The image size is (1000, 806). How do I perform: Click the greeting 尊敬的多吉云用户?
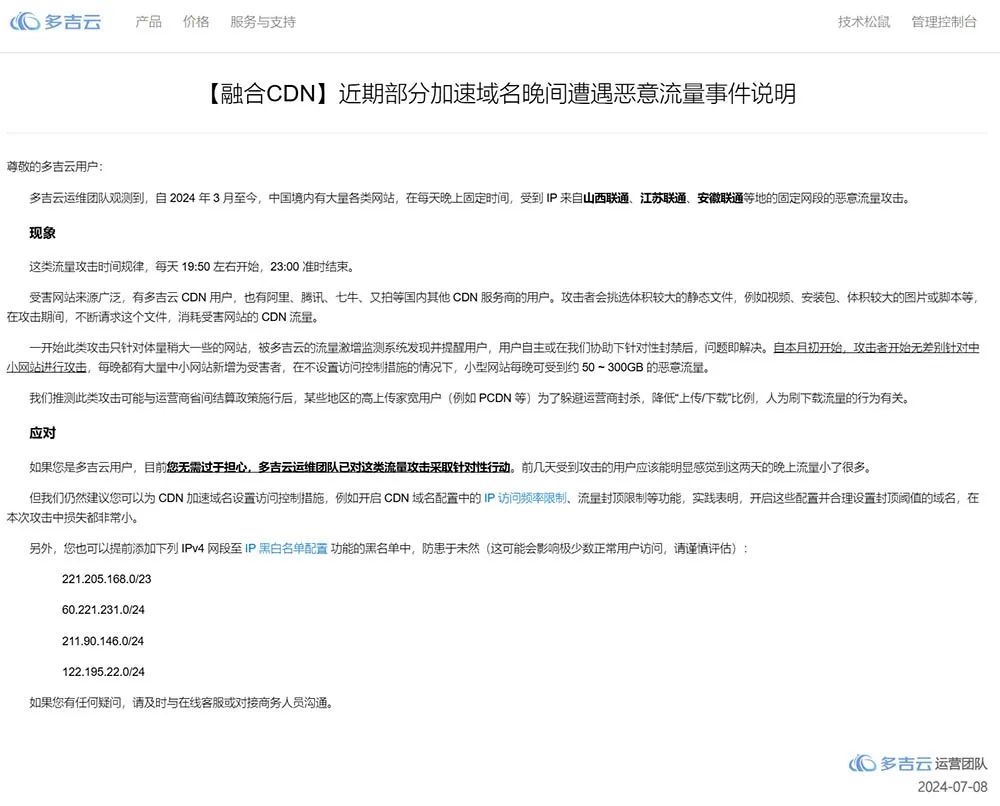click(x=55, y=167)
